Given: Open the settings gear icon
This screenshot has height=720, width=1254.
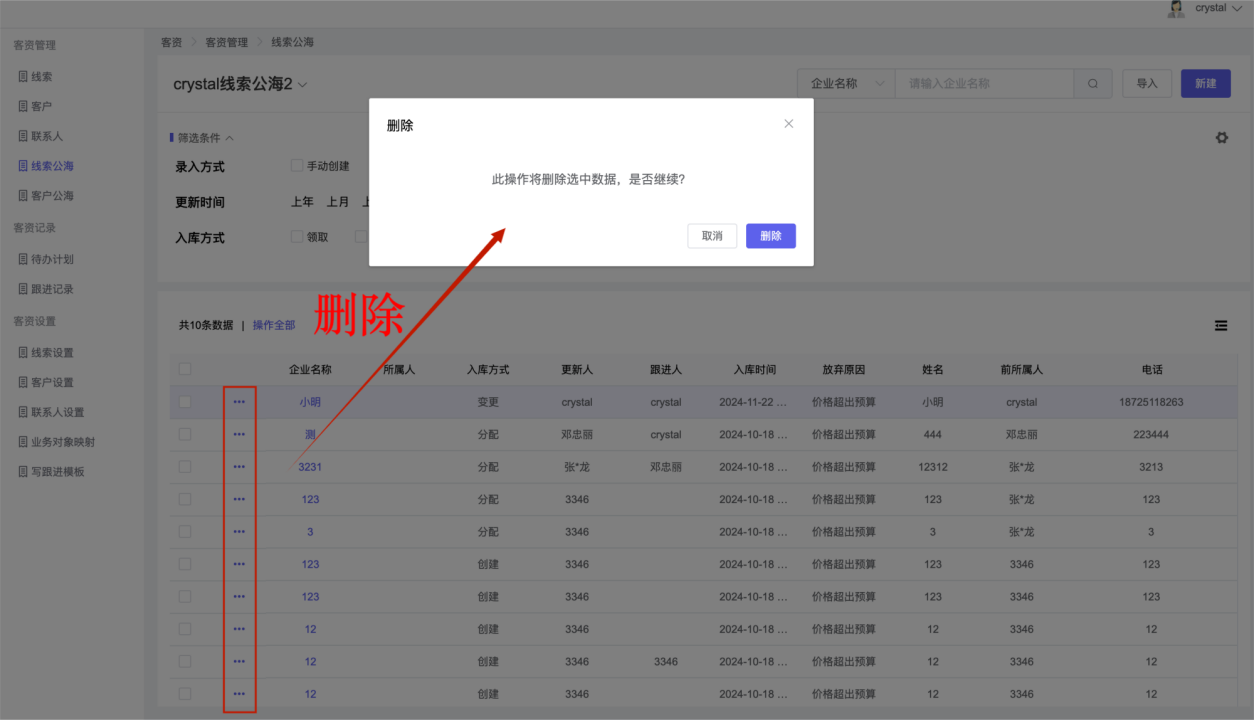Looking at the screenshot, I should 1221,138.
